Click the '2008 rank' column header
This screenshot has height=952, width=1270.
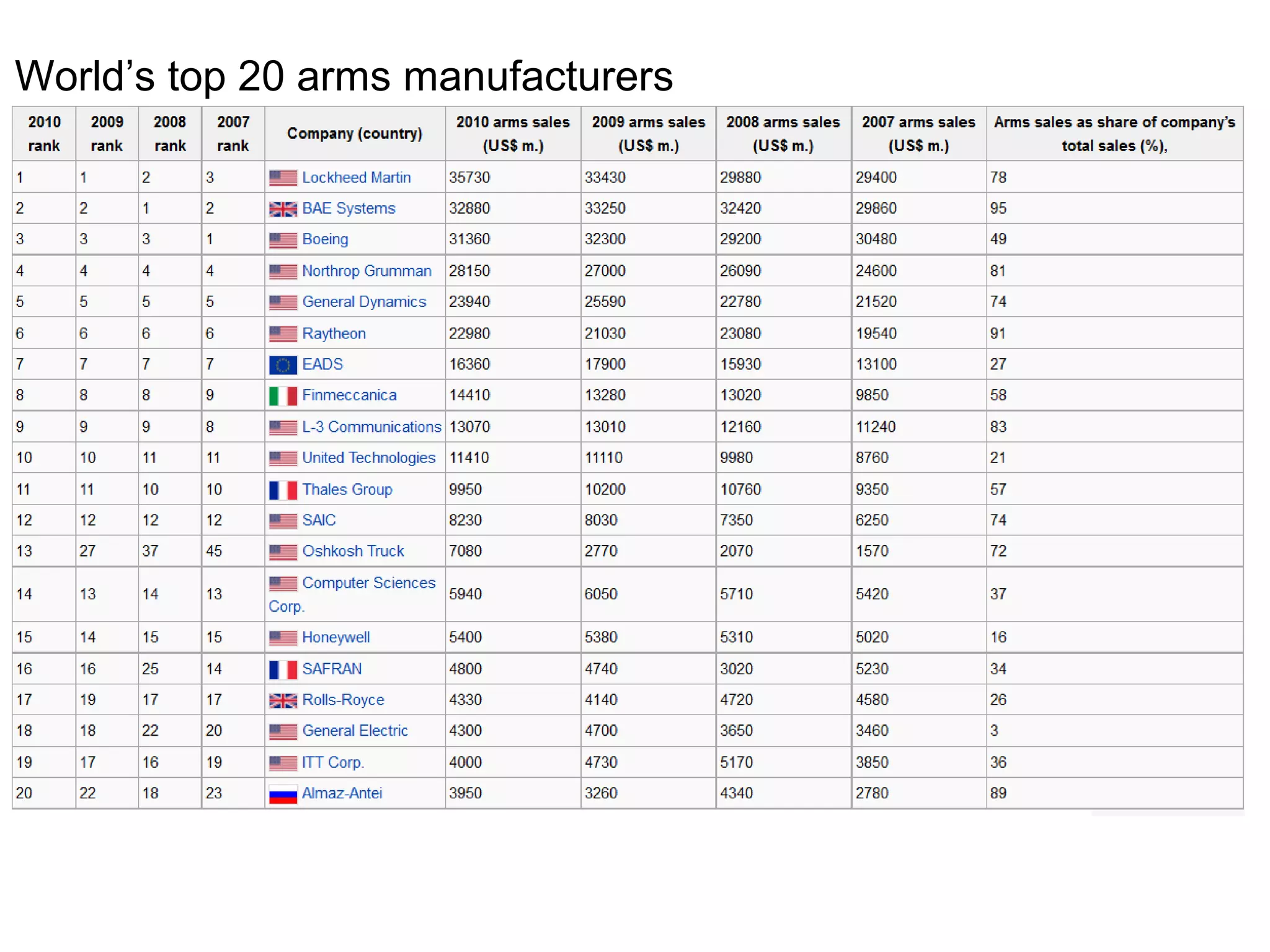(170, 134)
